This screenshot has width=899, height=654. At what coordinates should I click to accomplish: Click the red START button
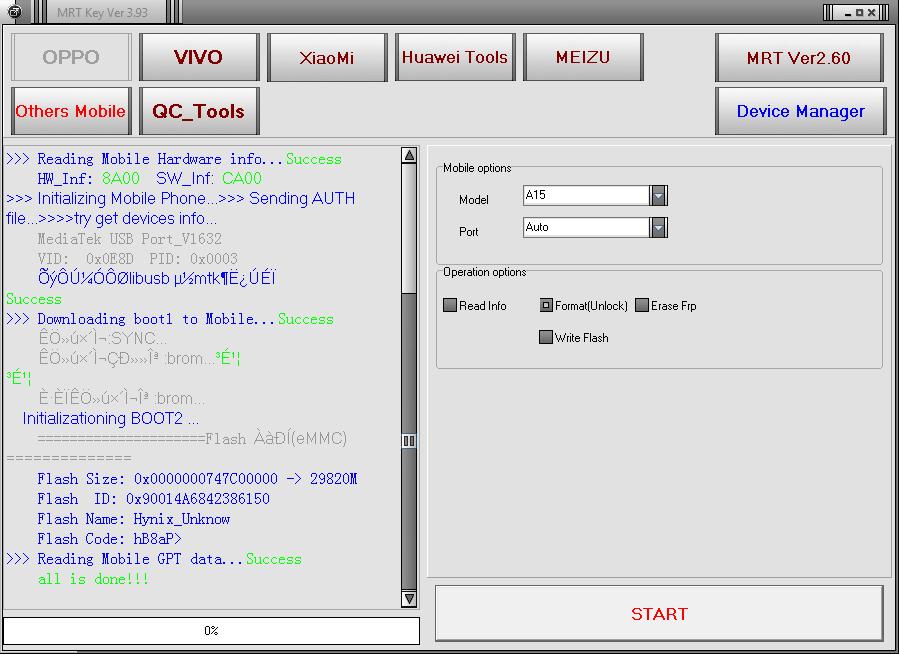tap(659, 613)
